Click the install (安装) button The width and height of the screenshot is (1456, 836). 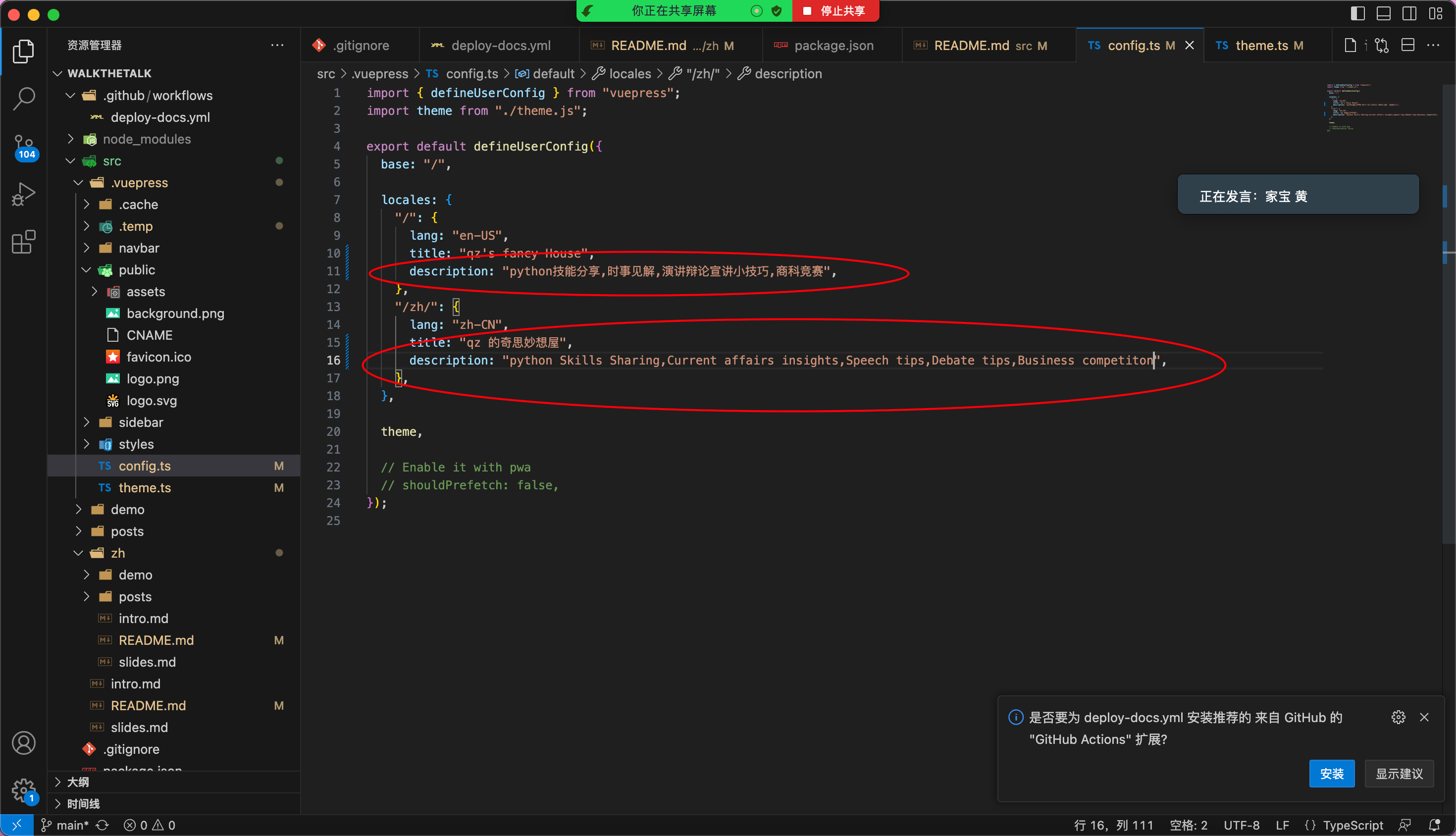(x=1331, y=774)
